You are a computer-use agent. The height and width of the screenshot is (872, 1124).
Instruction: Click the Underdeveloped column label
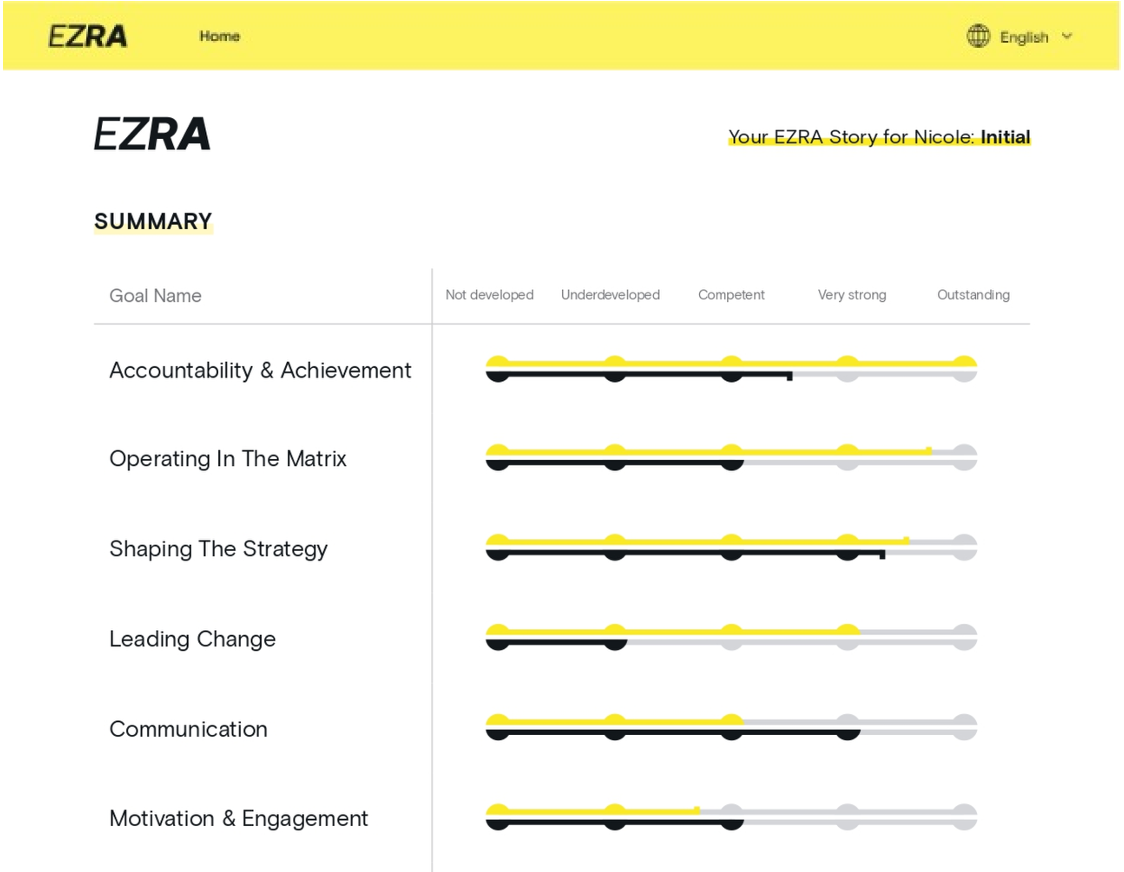610,295
